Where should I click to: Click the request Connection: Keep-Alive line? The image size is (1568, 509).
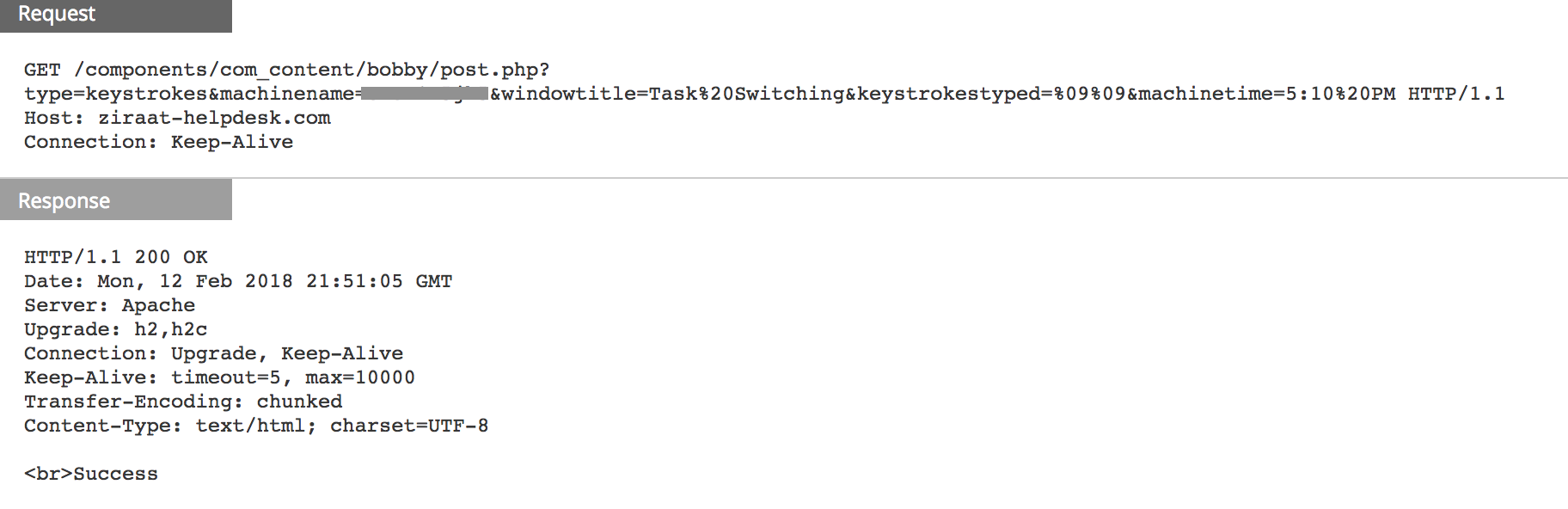point(158,142)
